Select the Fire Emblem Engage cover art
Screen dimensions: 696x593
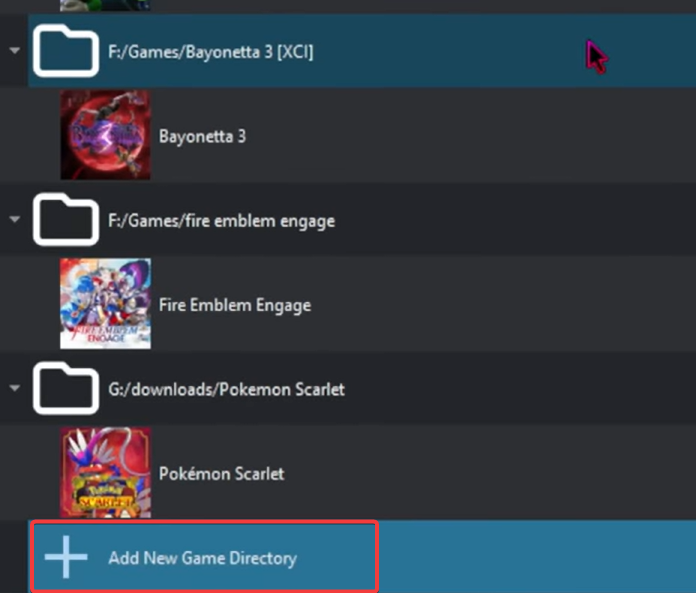coord(105,304)
